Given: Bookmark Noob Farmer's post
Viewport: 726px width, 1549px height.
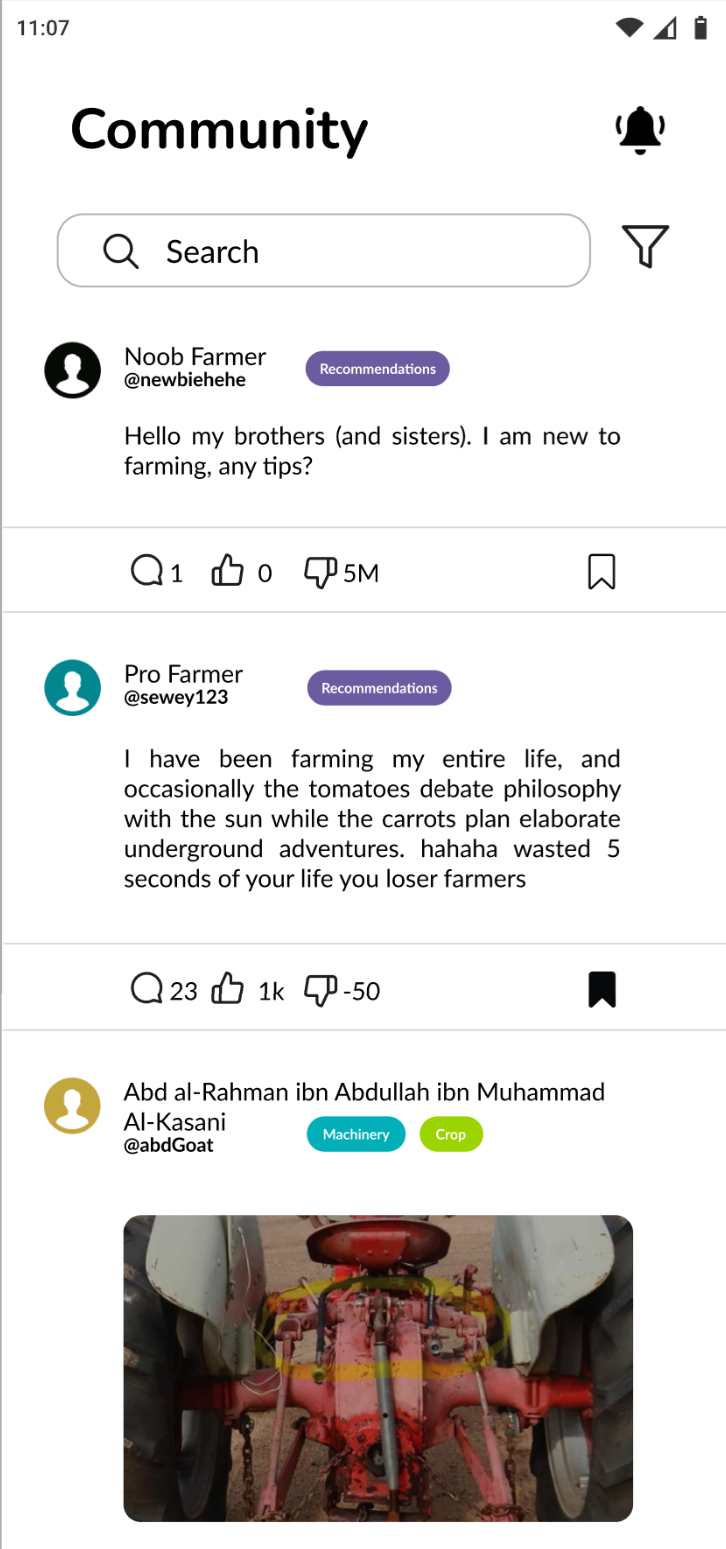Looking at the screenshot, I should click(601, 571).
